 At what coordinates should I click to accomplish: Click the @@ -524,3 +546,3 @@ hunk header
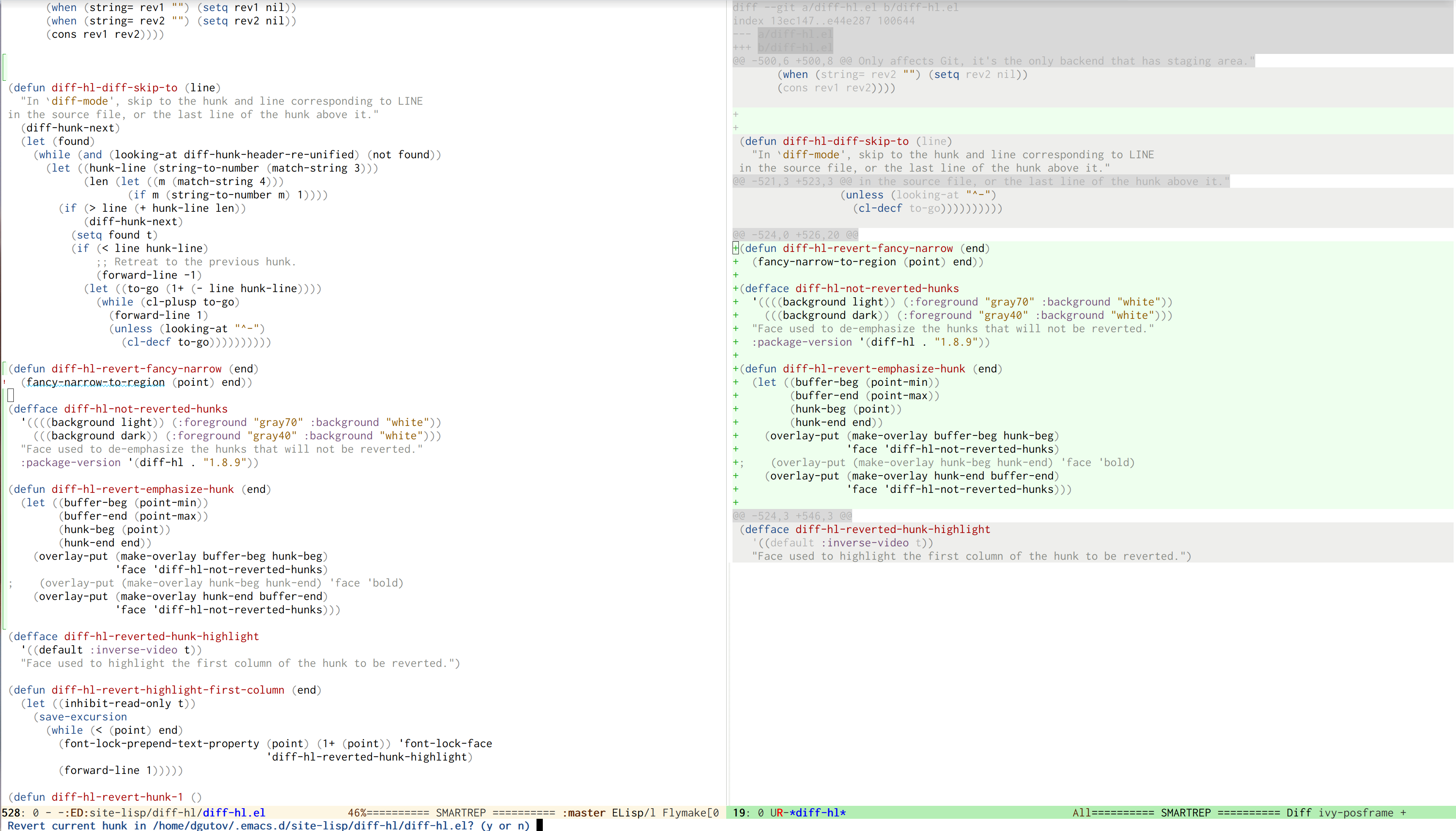[792, 516]
